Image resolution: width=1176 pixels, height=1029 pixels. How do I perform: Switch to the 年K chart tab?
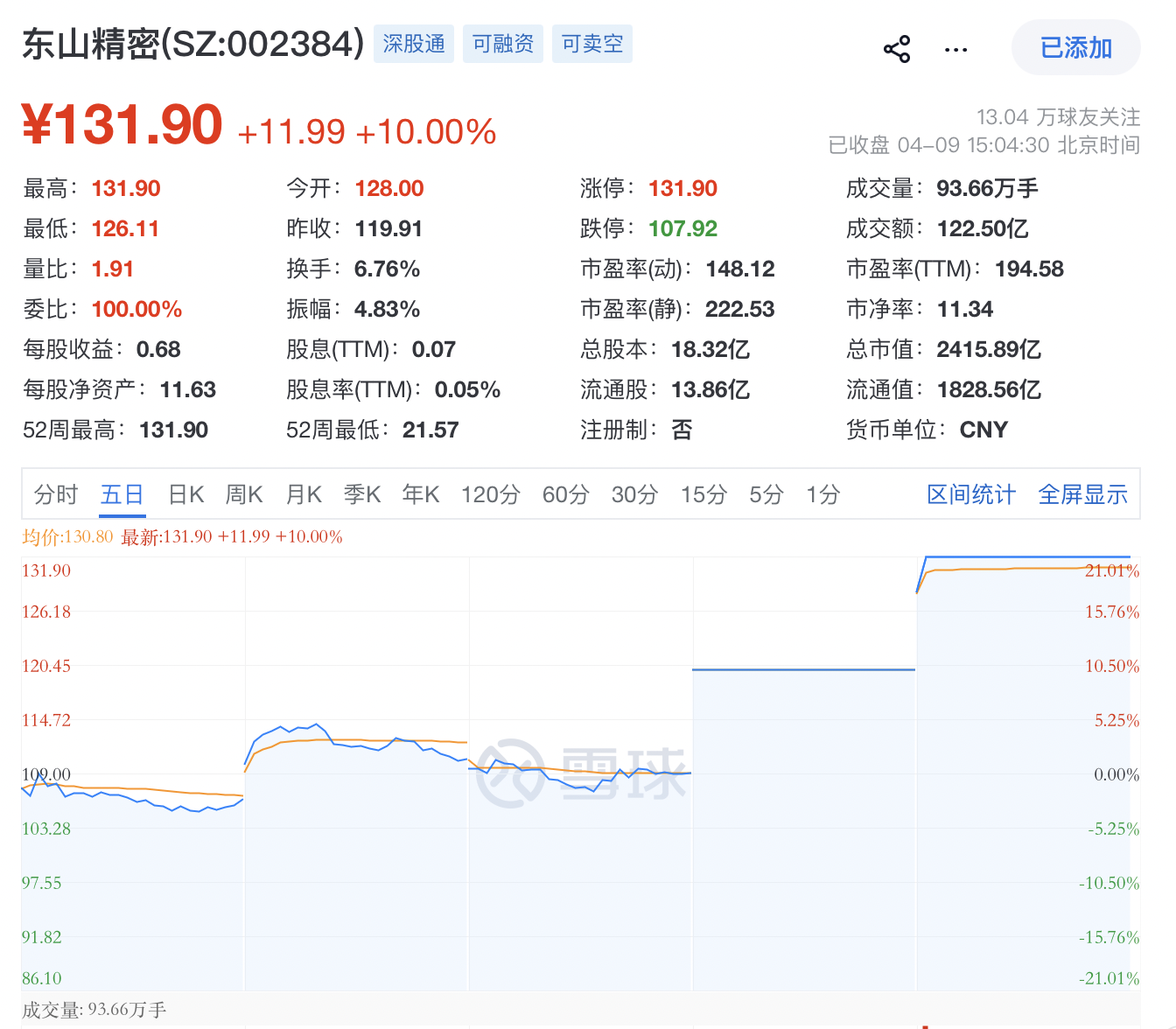[421, 494]
